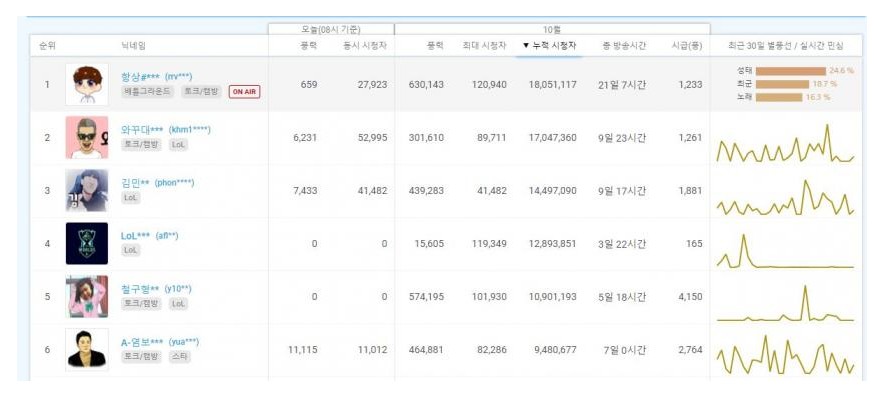Click 최근 30일 별풍선 / 실시간 민심 header
Viewport: 874px width, 394px height.
pos(786,46)
